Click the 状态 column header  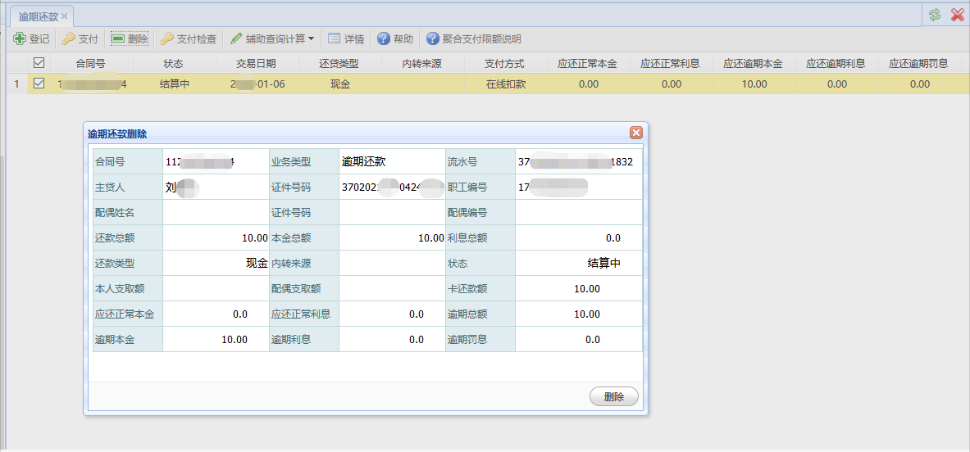pos(173,63)
